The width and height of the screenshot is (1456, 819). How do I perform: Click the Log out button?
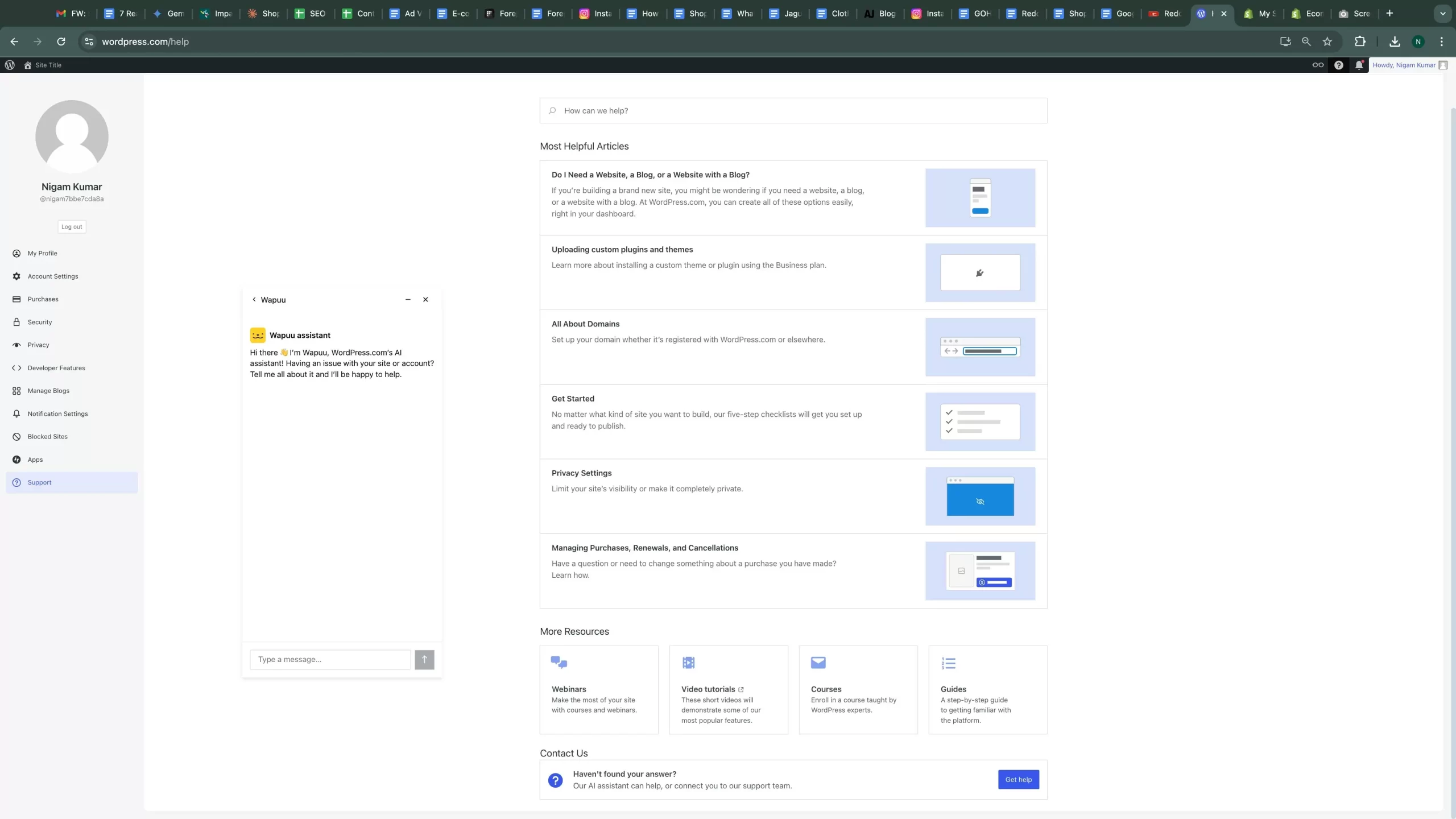coord(72,226)
